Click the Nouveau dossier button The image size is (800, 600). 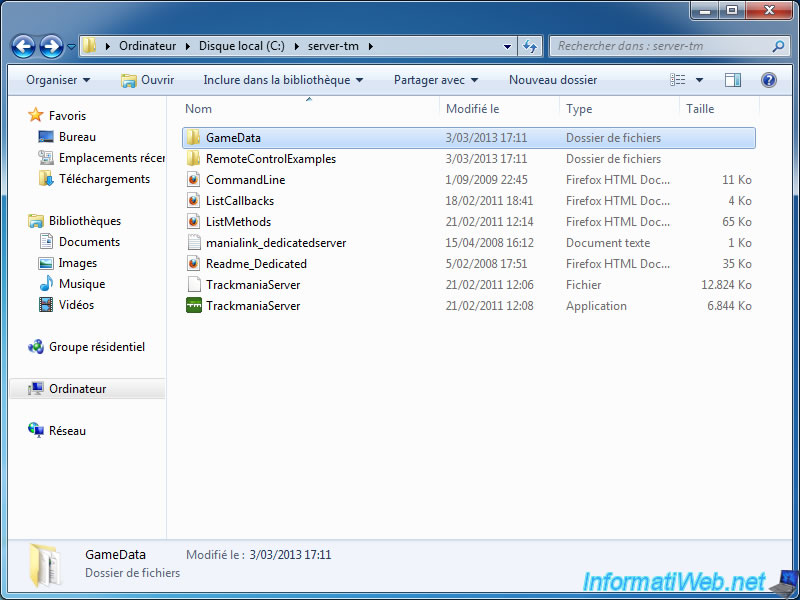click(553, 80)
